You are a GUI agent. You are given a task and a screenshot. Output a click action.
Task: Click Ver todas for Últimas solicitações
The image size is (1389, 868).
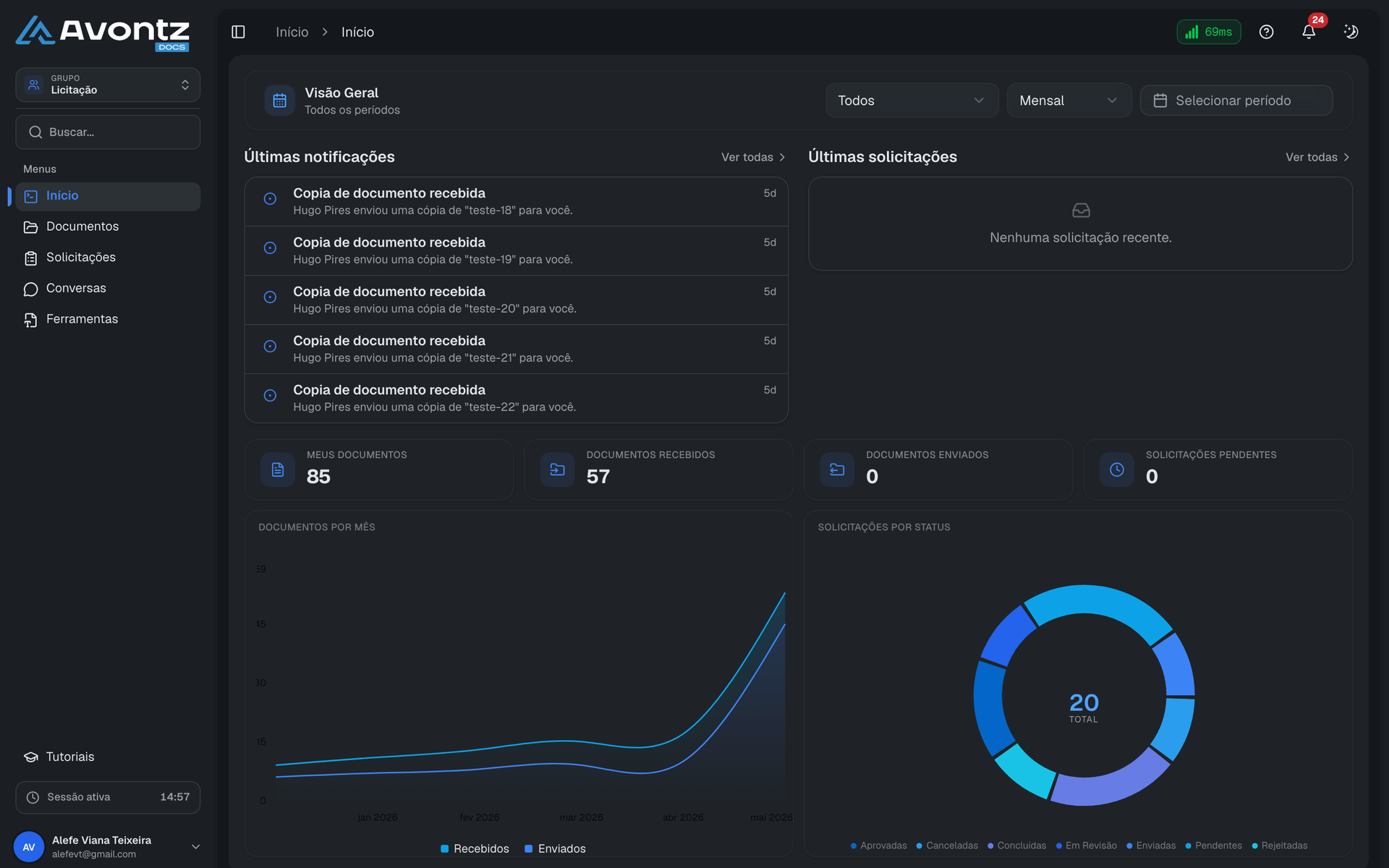(1317, 157)
